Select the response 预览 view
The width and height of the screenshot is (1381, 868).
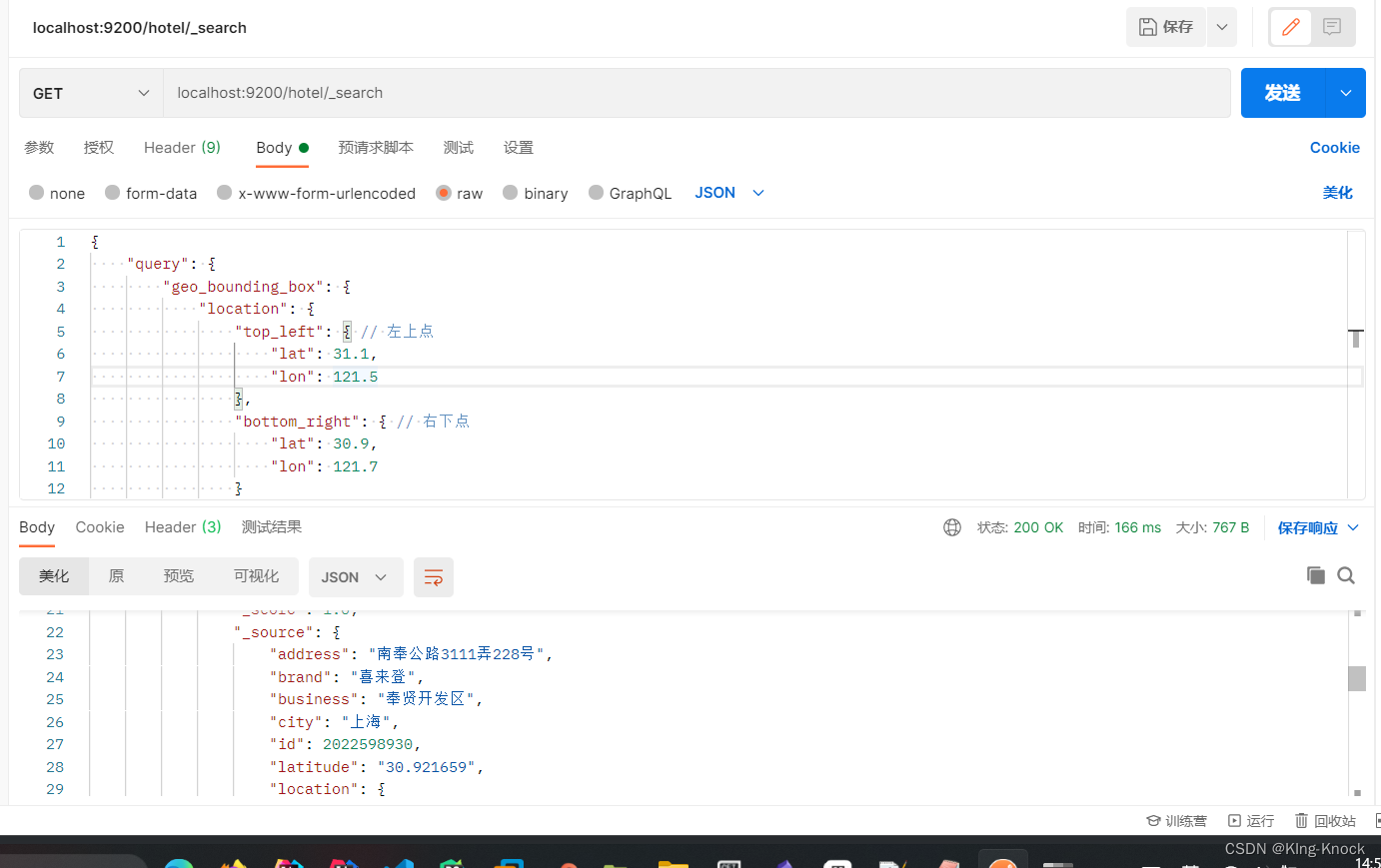click(x=179, y=576)
